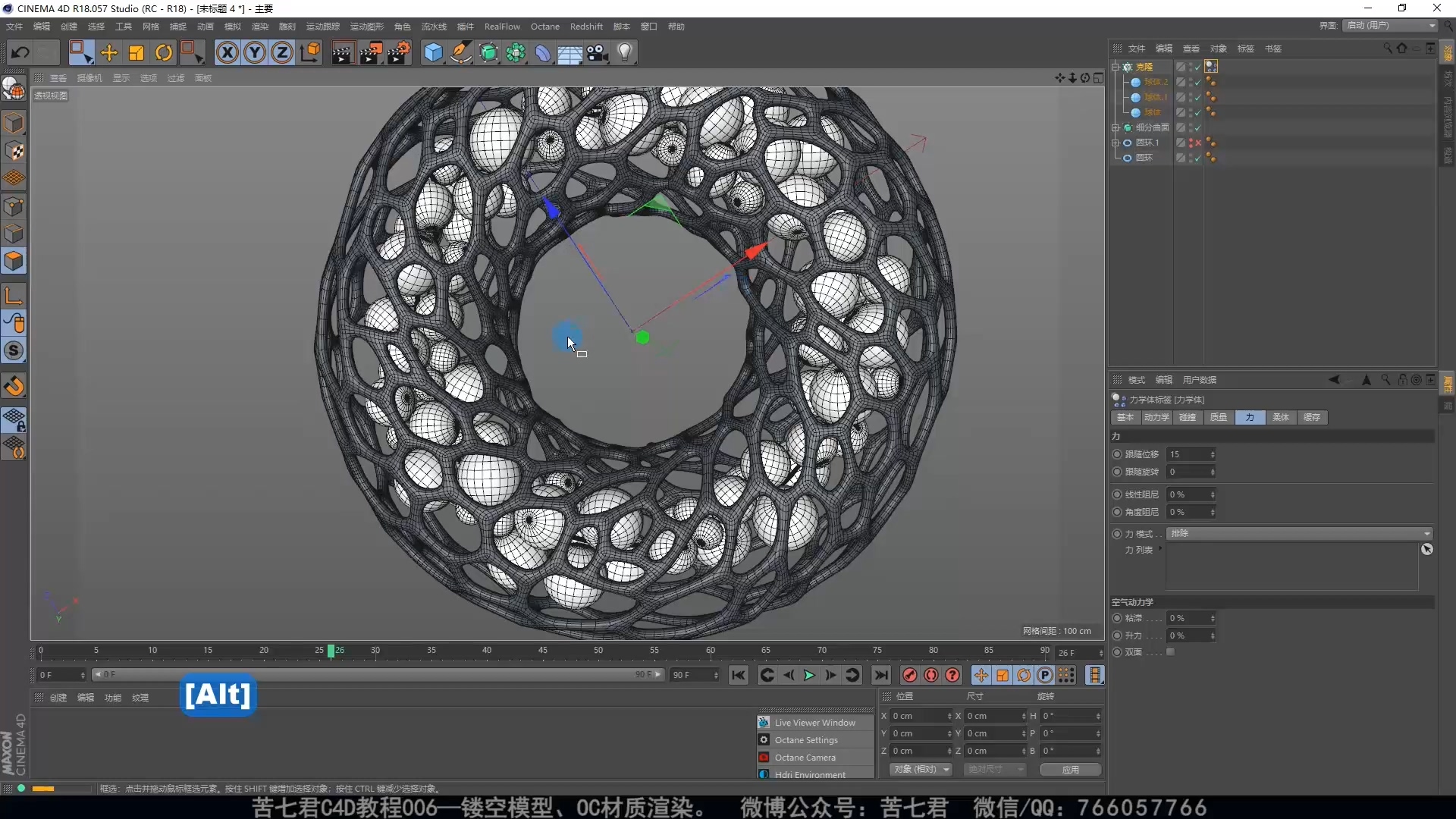Toggle the coordinate system icon

(x=310, y=52)
